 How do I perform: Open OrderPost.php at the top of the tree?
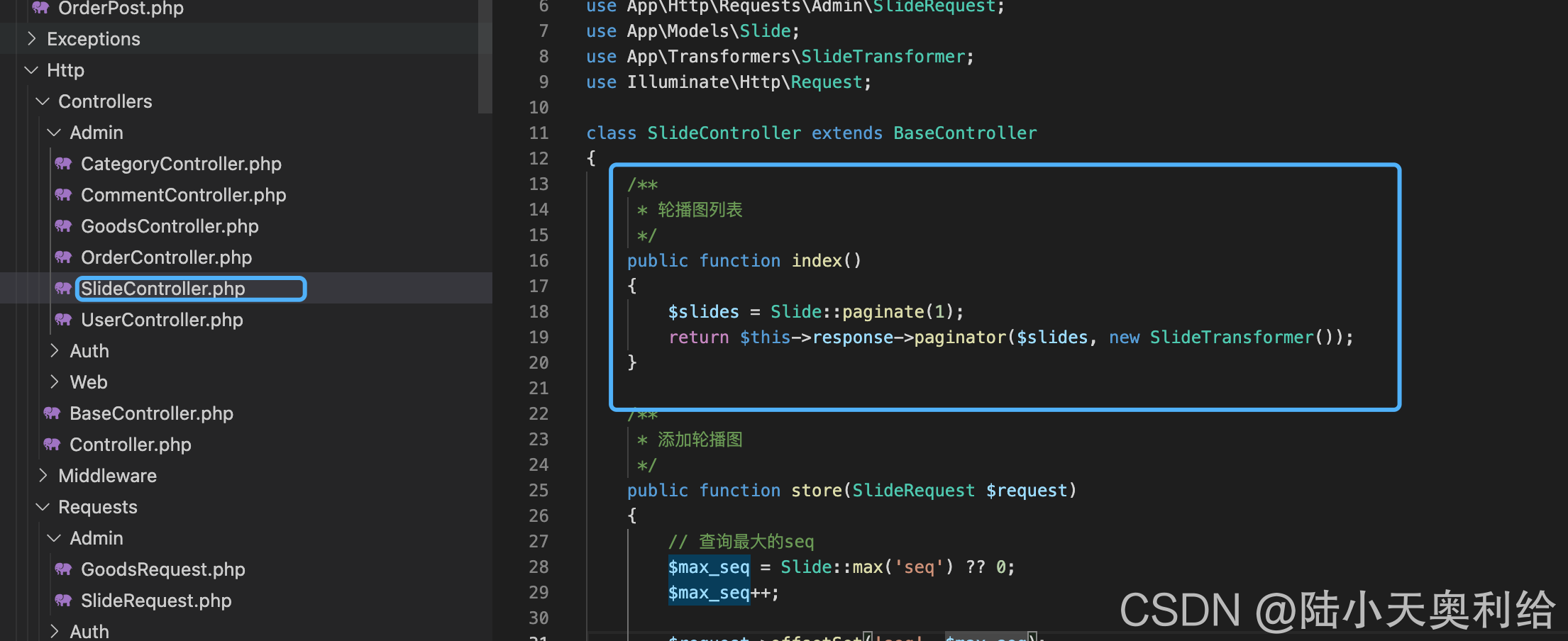click(121, 8)
